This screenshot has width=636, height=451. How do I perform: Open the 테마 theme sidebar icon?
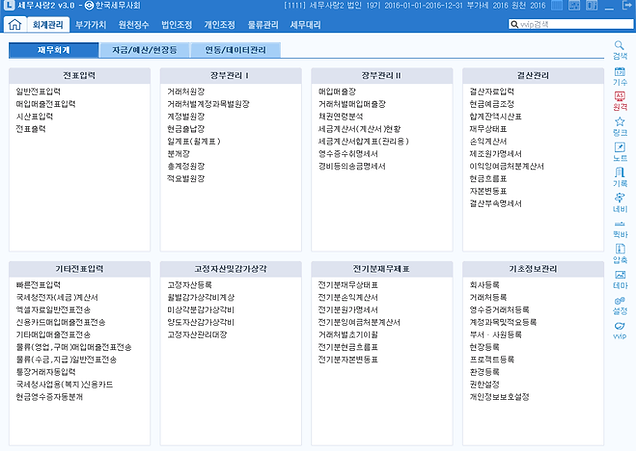[619, 279]
